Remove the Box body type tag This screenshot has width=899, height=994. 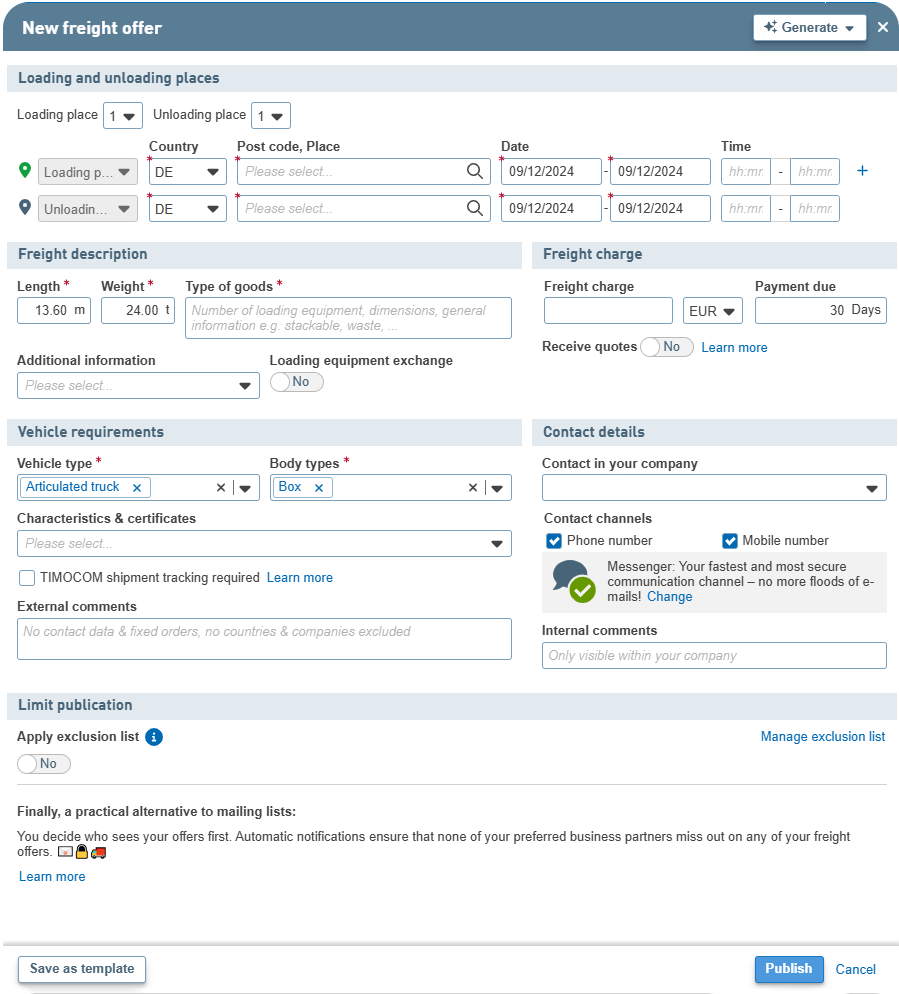tap(319, 488)
